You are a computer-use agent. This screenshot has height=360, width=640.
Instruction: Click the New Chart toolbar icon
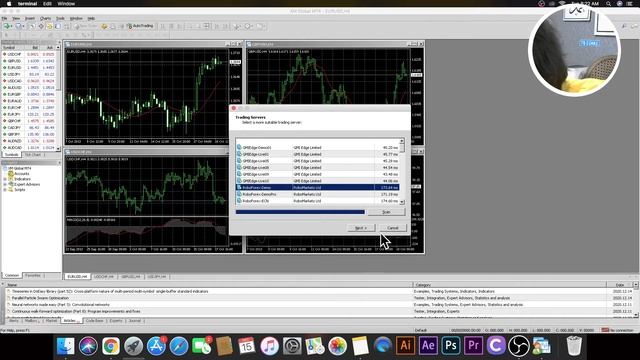(x=7, y=26)
